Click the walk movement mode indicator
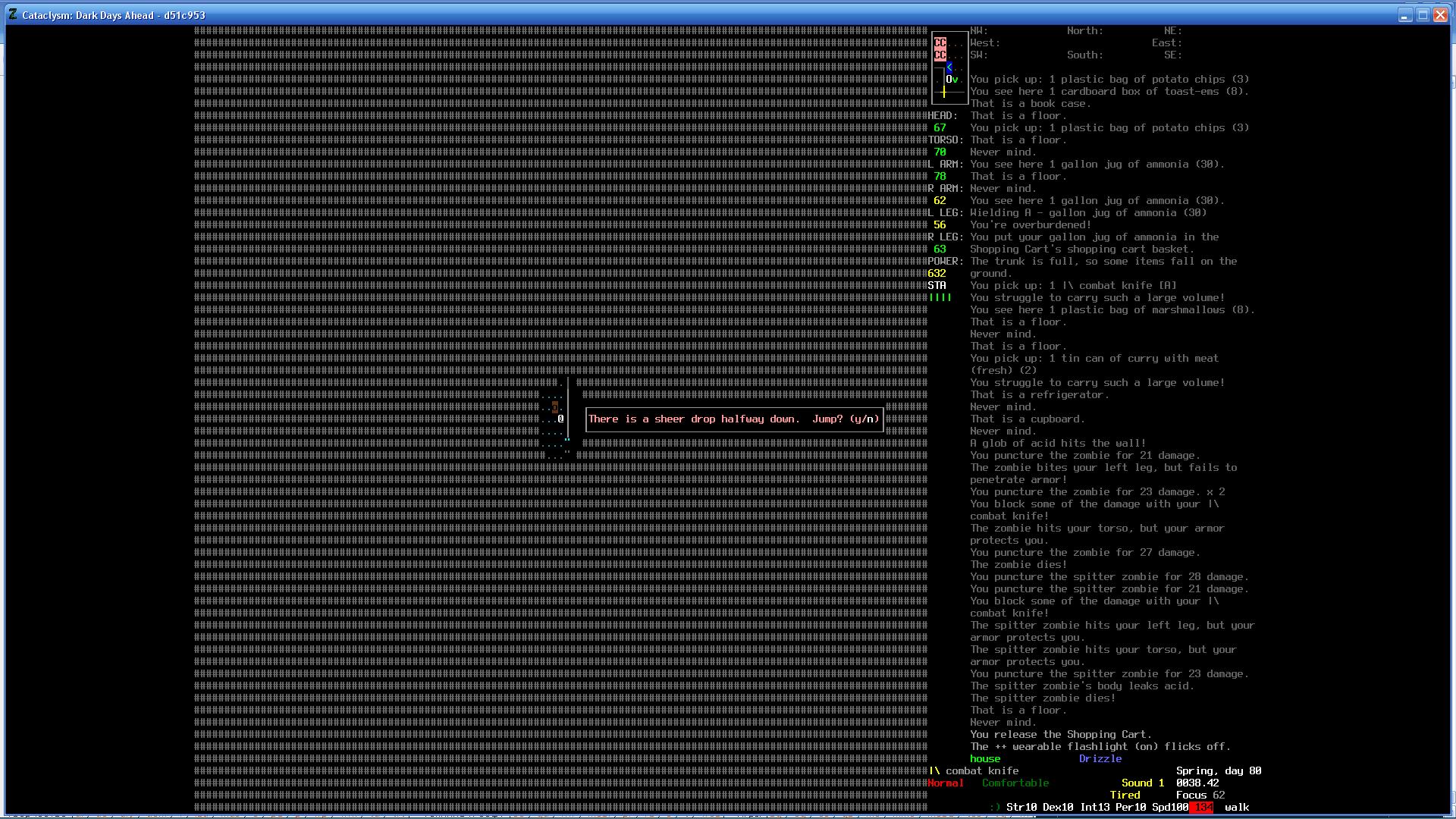1456x819 pixels. point(1237,807)
